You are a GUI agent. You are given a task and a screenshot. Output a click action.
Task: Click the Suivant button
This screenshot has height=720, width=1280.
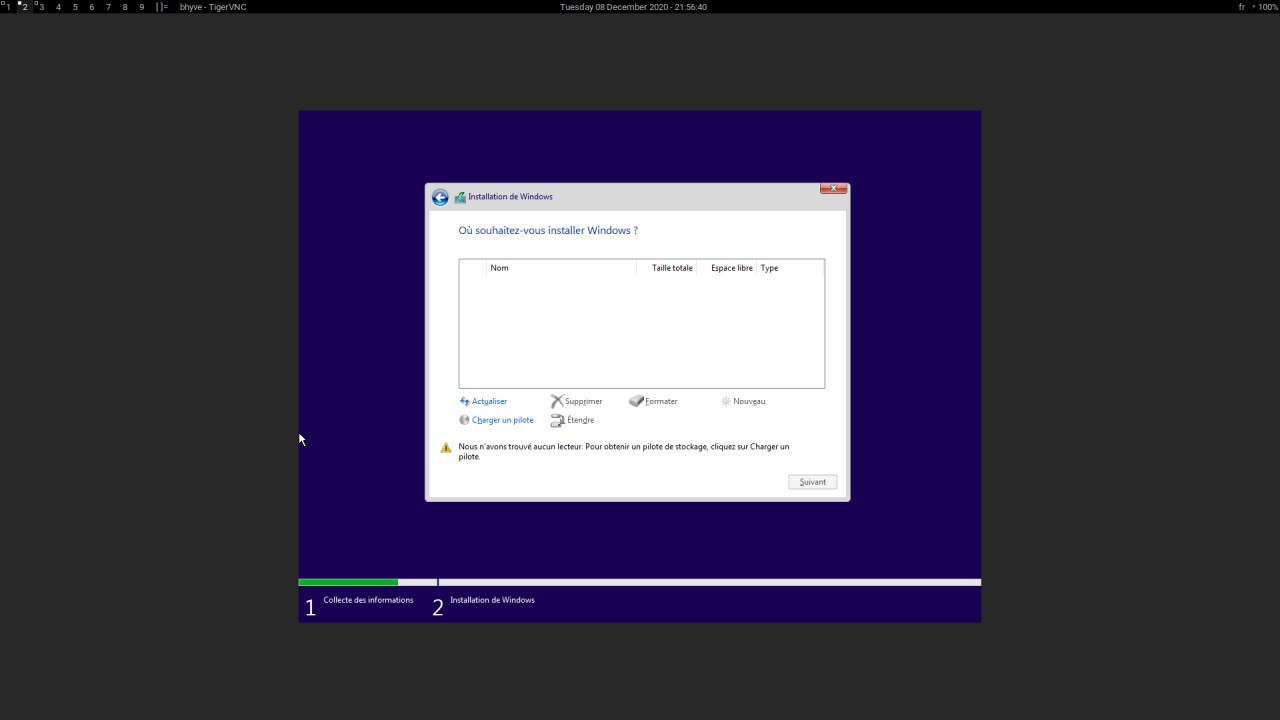click(x=812, y=482)
